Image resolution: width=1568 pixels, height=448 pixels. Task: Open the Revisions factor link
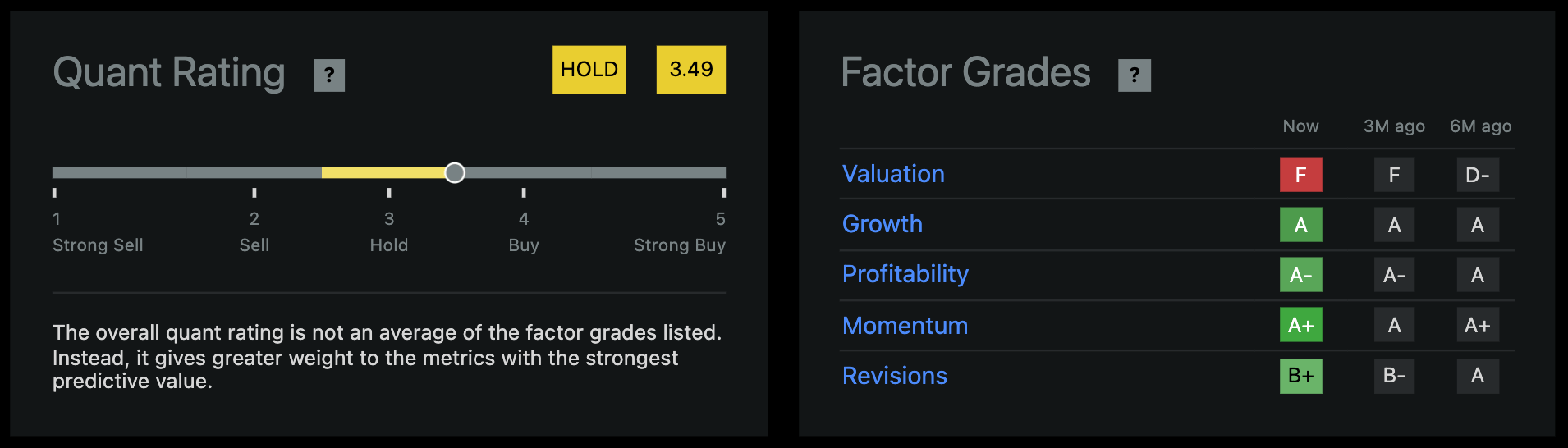895,376
